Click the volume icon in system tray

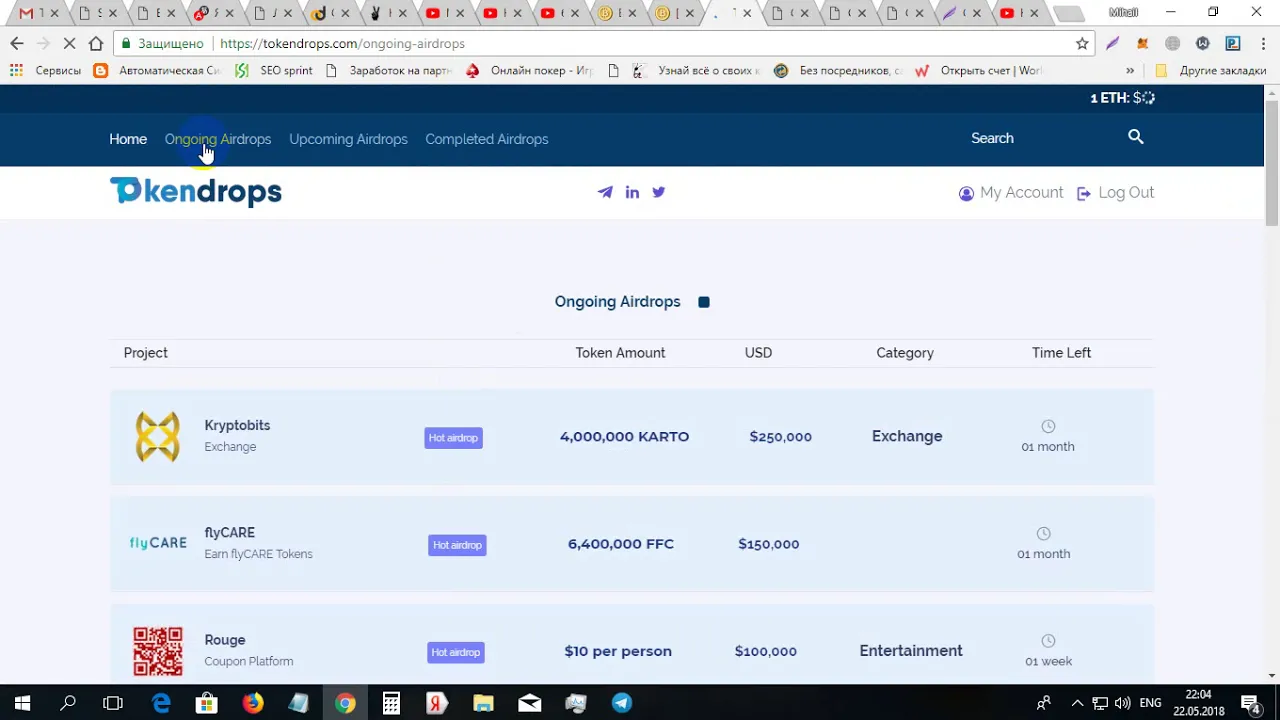1122,703
